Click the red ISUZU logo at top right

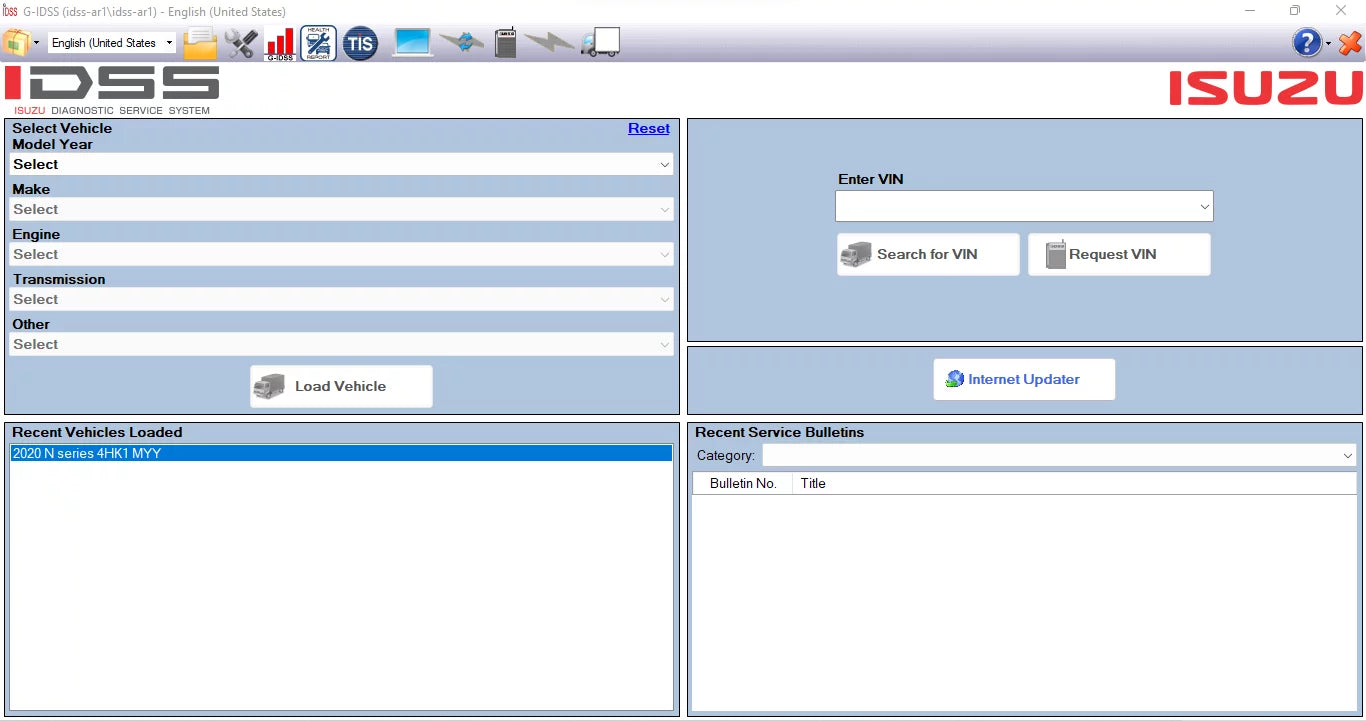[x=1266, y=88]
